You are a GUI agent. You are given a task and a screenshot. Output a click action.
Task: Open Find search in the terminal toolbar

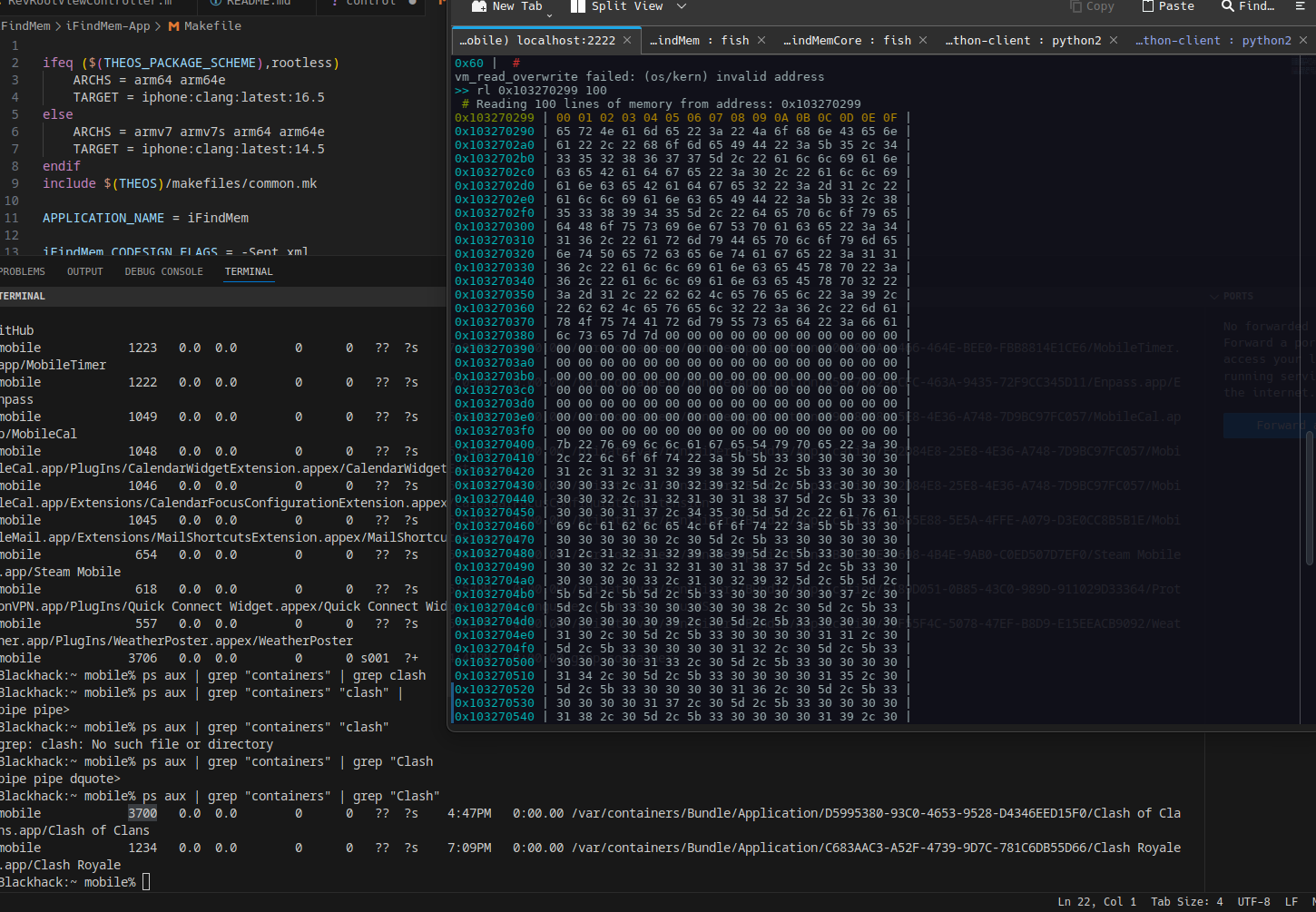click(1248, 6)
